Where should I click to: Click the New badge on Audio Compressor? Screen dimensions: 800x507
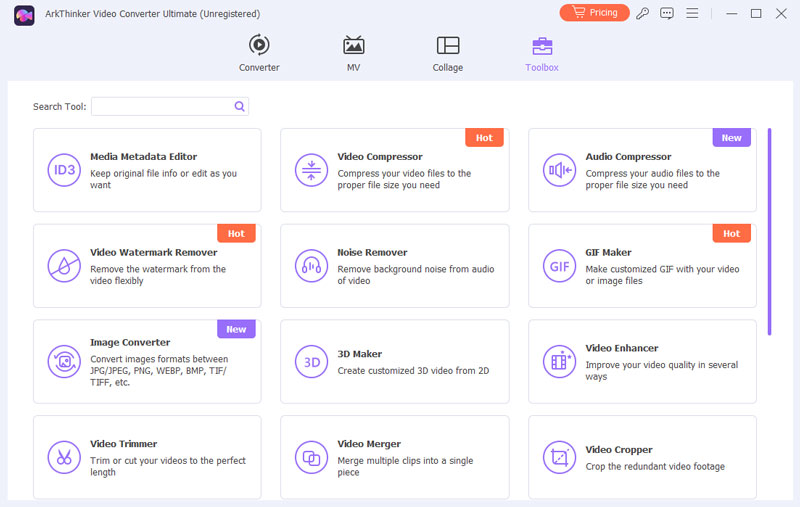pos(731,138)
